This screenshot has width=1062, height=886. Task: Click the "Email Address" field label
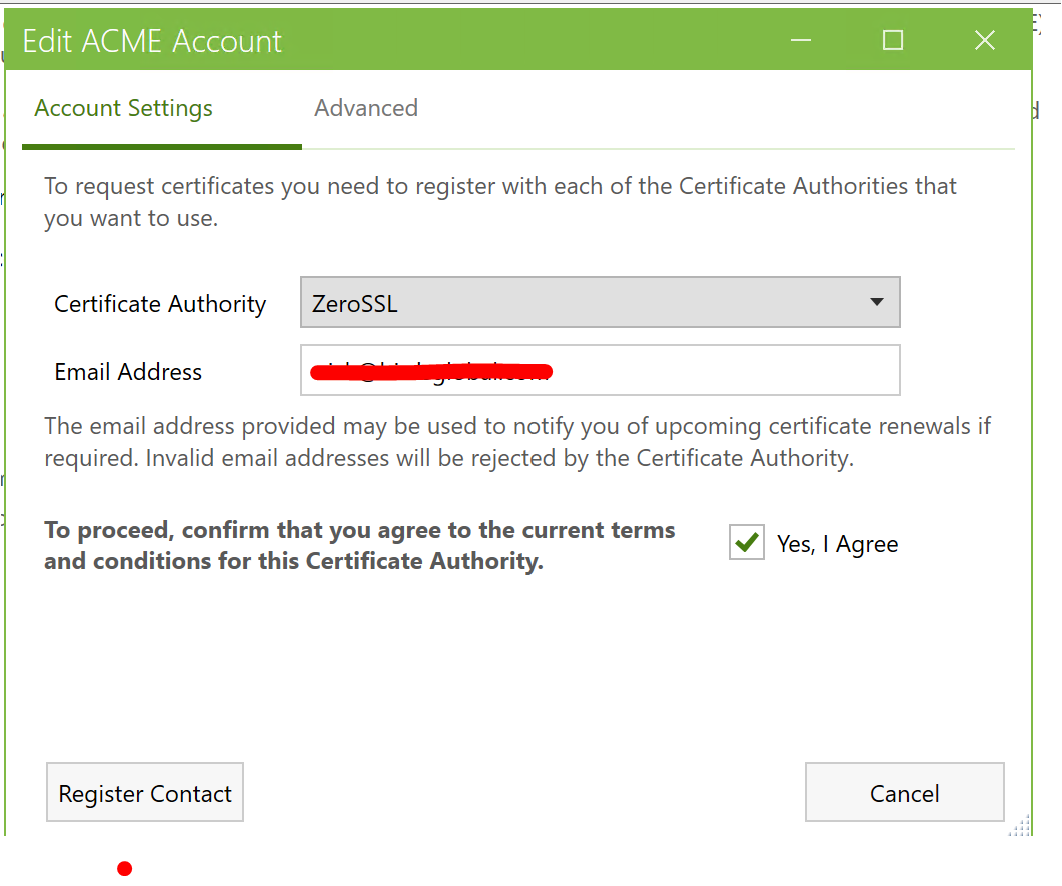pos(128,372)
